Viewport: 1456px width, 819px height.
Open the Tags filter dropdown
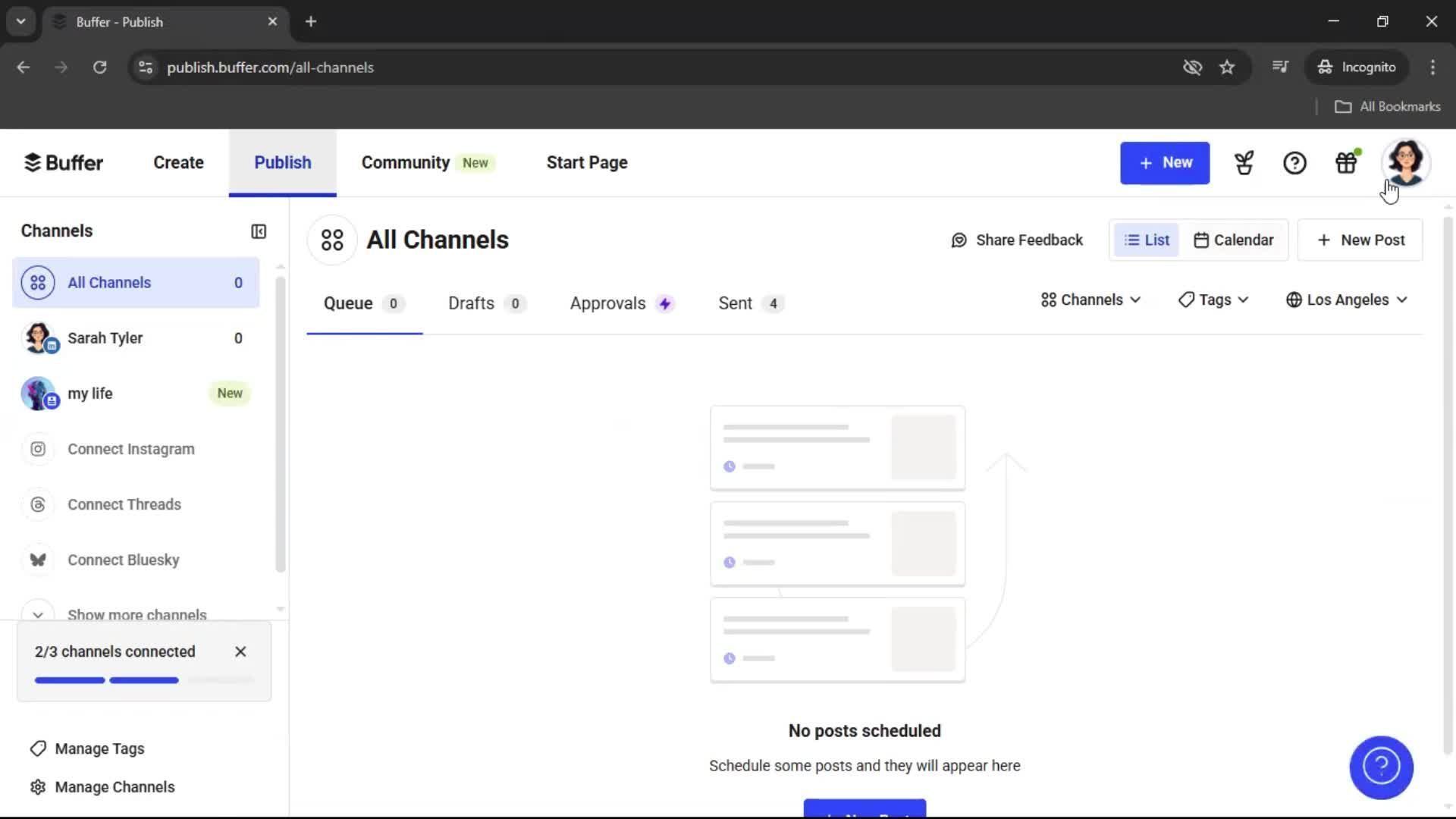click(1213, 300)
